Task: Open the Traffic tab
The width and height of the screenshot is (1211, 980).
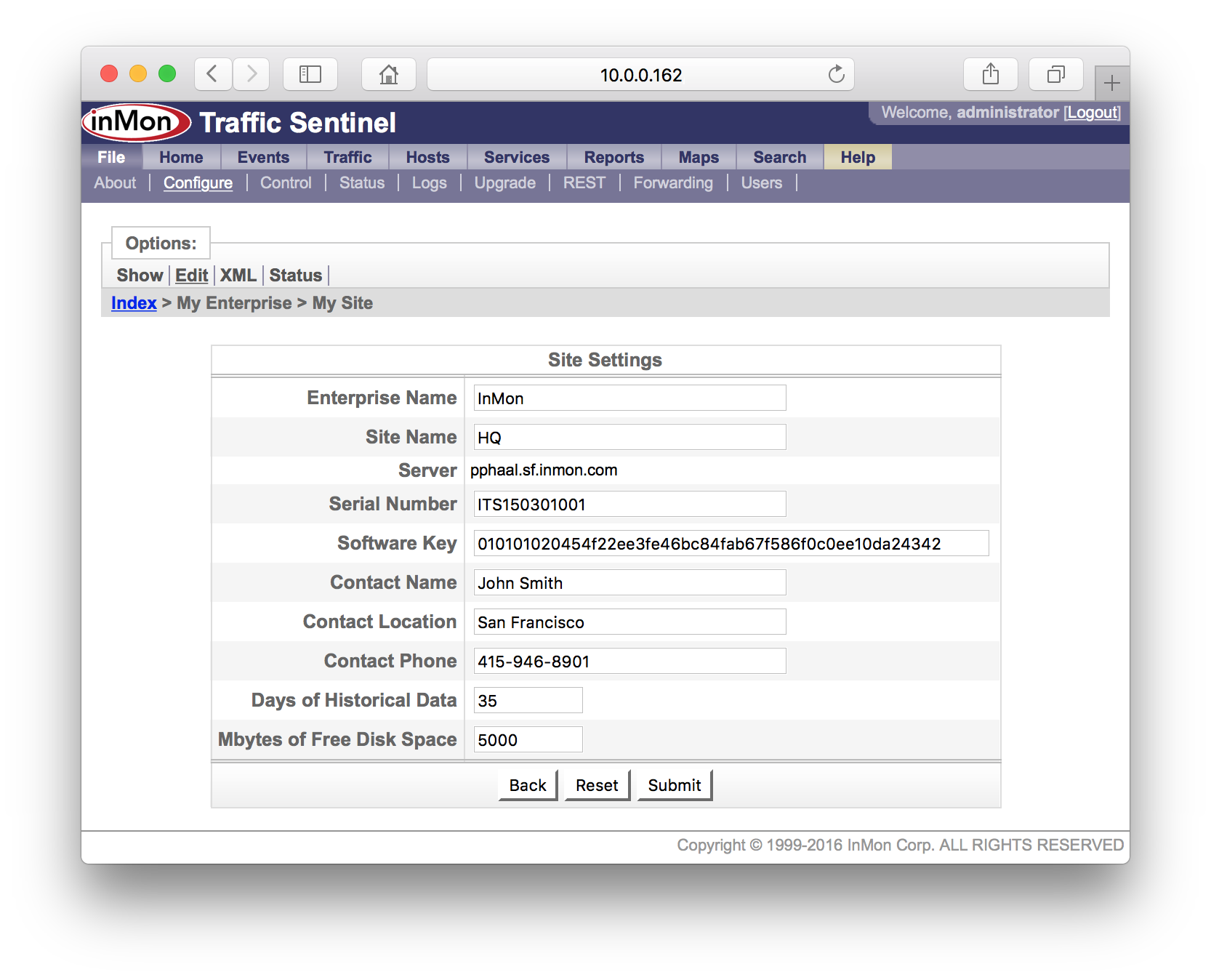Action: pos(347,157)
